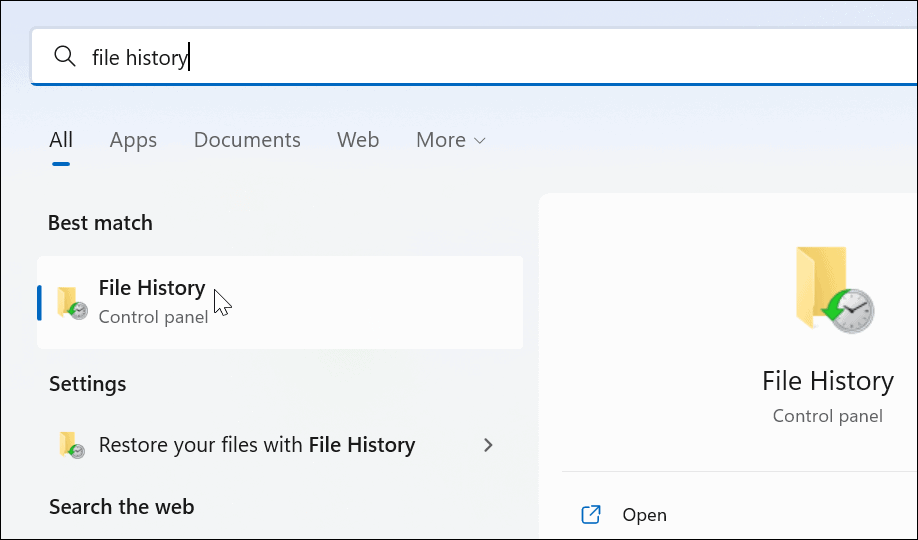Image resolution: width=918 pixels, height=540 pixels.
Task: Click the search magnifier icon
Action: coord(64,56)
